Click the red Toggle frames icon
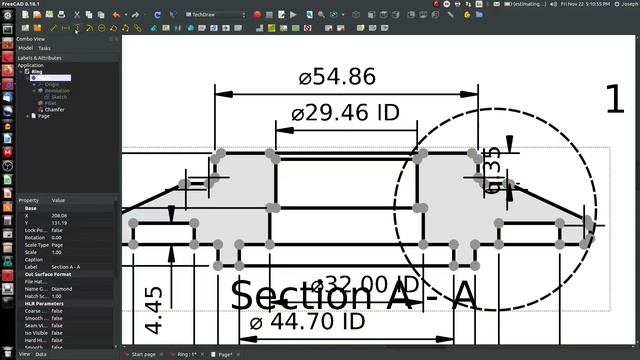640x360 pixels. (308, 28)
